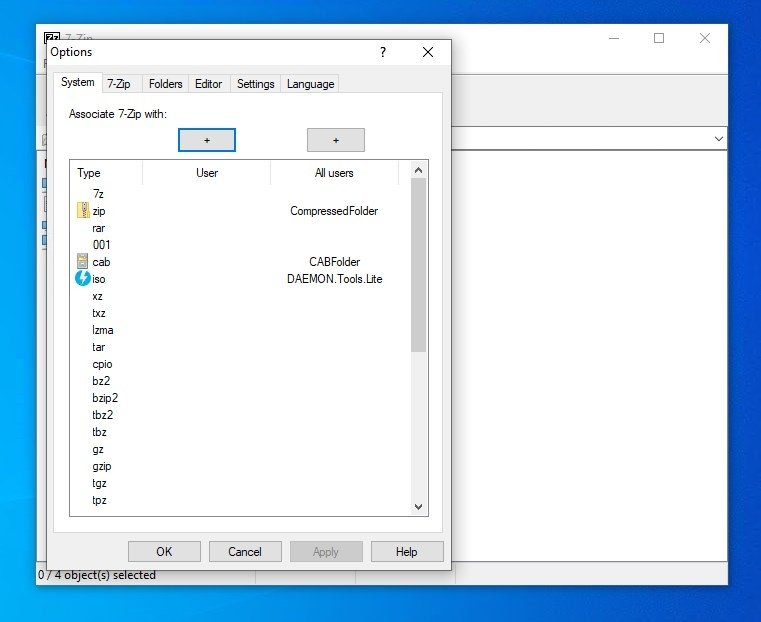
Task: Select the tar file type row
Action: [240, 346]
